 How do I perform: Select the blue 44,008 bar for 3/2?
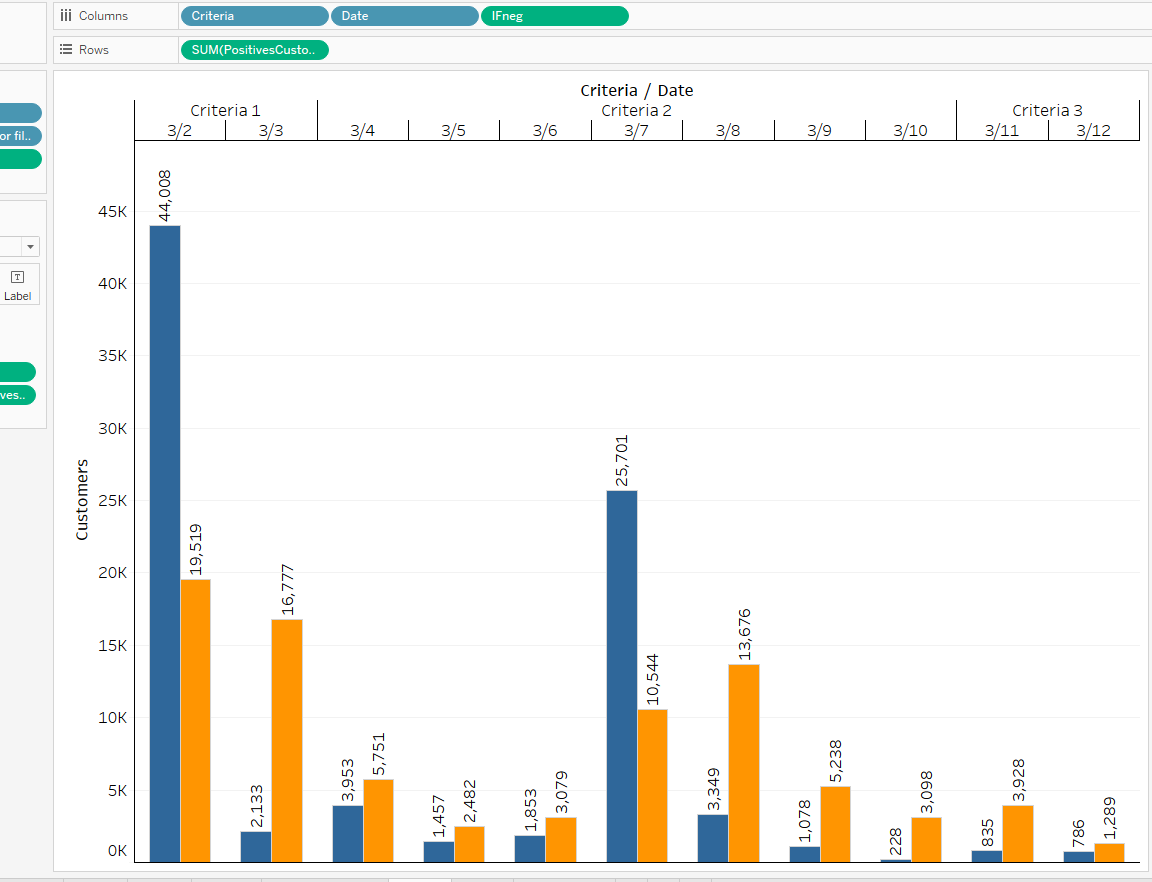(165, 540)
